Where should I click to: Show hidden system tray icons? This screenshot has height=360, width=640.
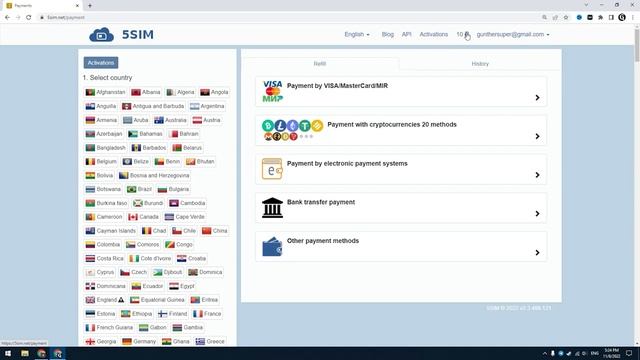544,353
